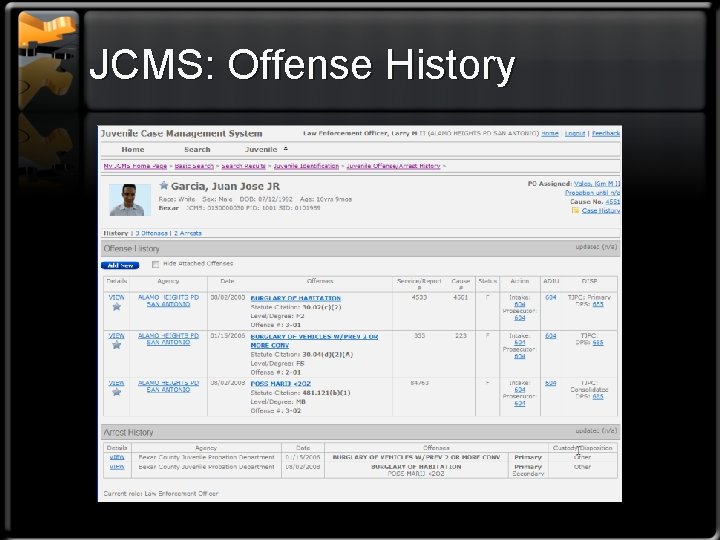
Task: Open Alamo Heights PD link in Poss Marij row
Action: (x=169, y=386)
